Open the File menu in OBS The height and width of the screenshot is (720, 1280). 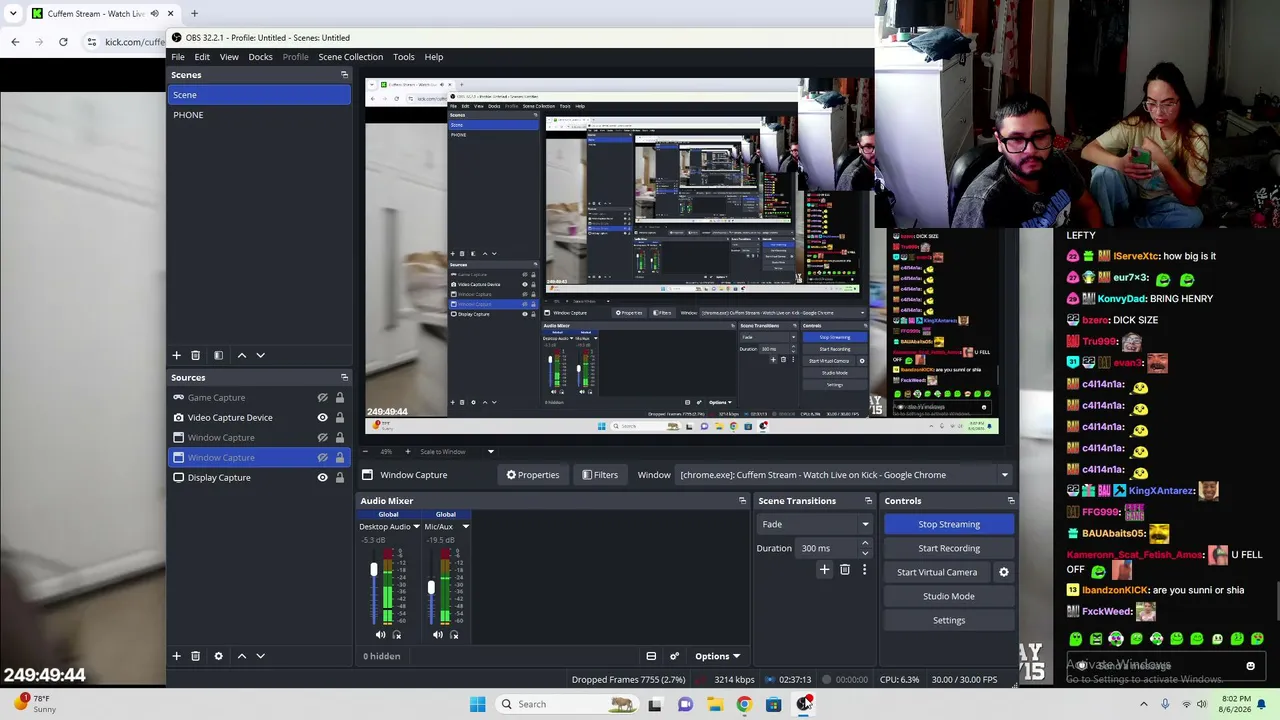[x=178, y=57]
